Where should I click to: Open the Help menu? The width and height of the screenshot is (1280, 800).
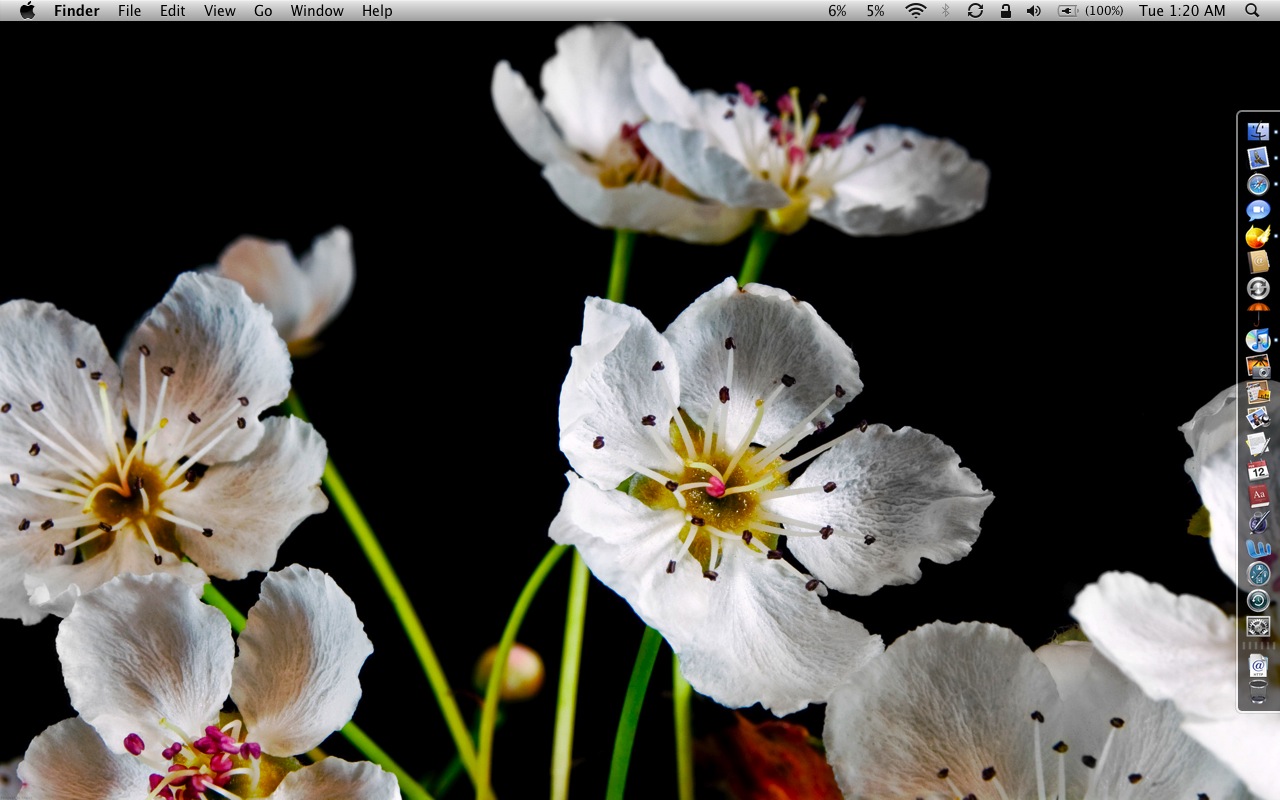377,11
